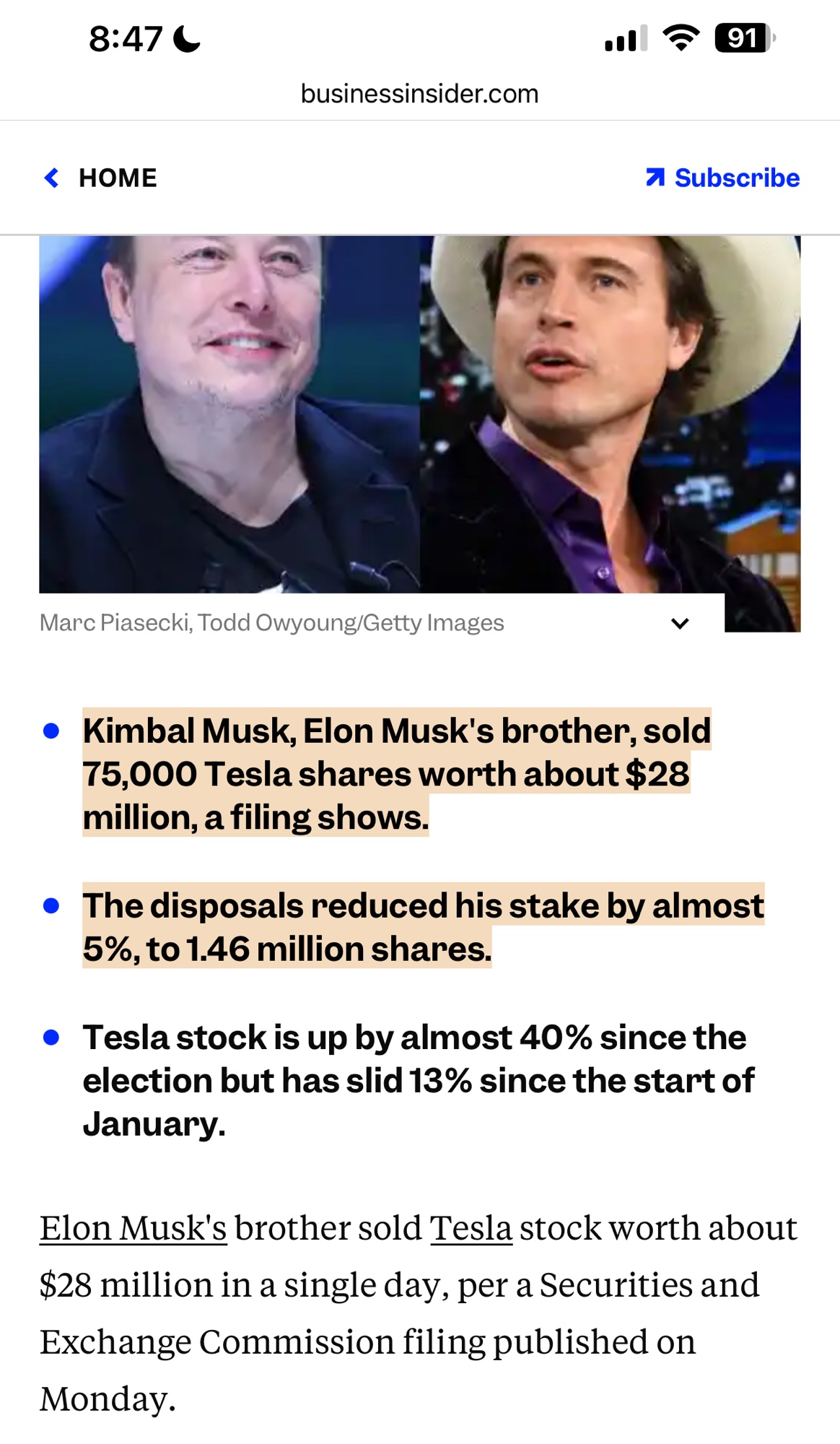The image size is (840, 1444).
Task: Click the highlighted "75,000 Tesla shares" summary text
Action: point(386,774)
